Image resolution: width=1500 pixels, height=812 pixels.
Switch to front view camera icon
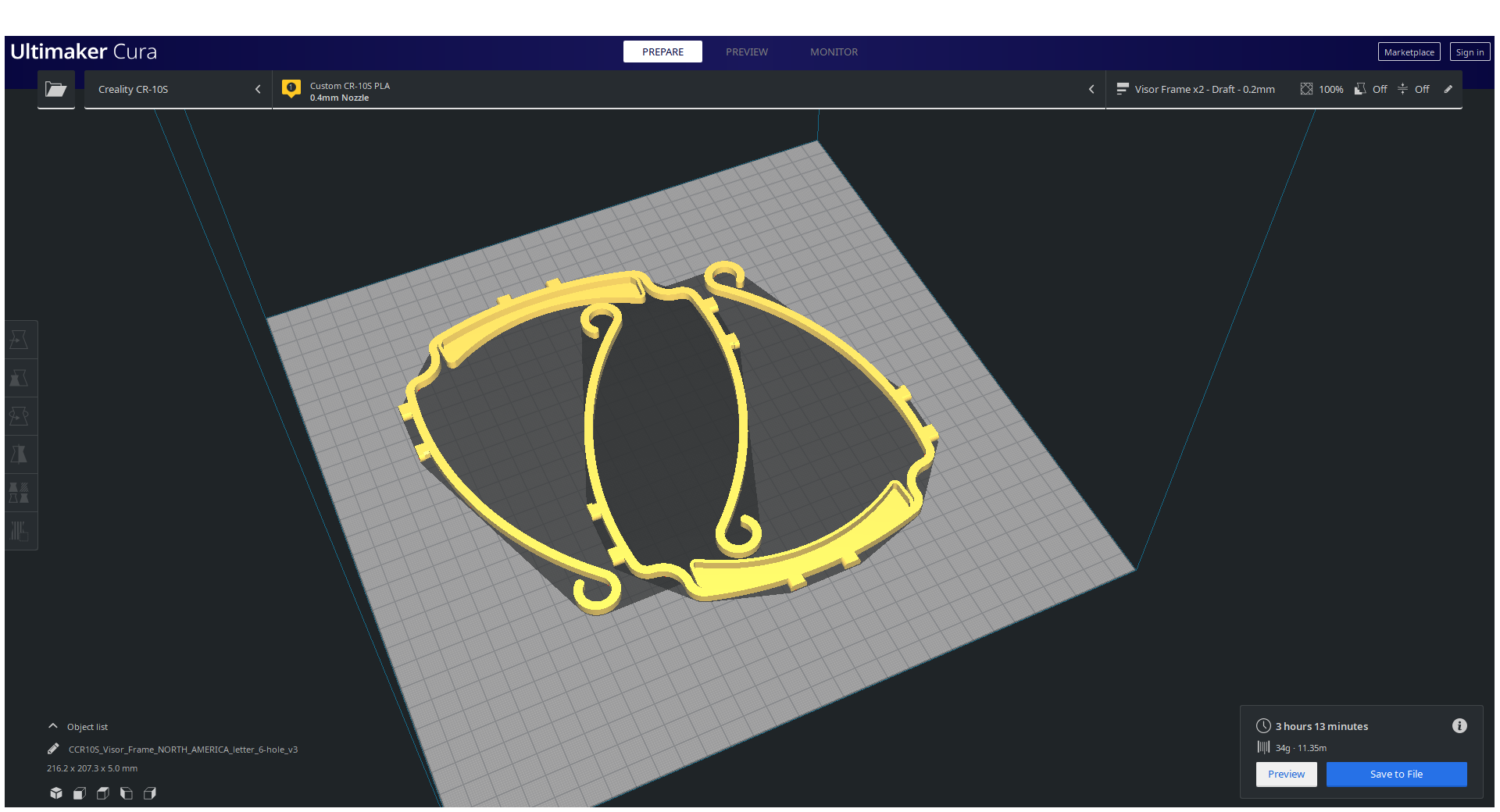80,793
